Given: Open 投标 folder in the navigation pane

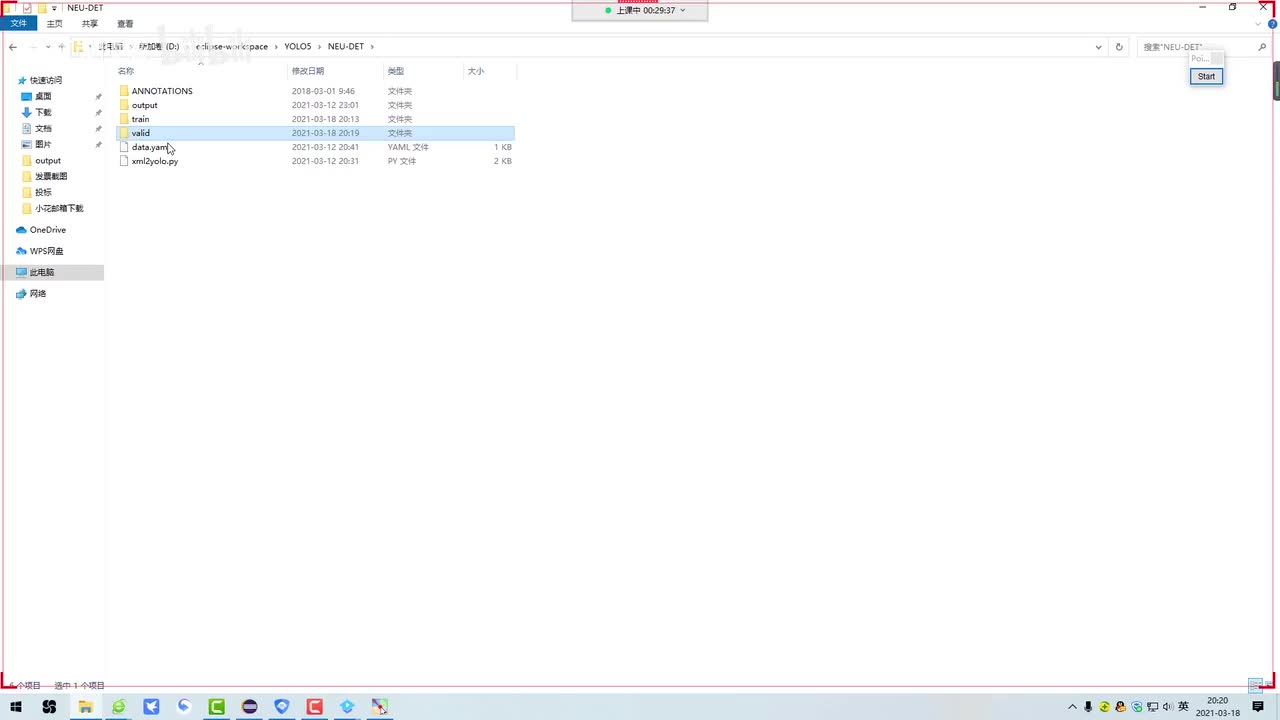Looking at the screenshot, I should tap(43, 193).
